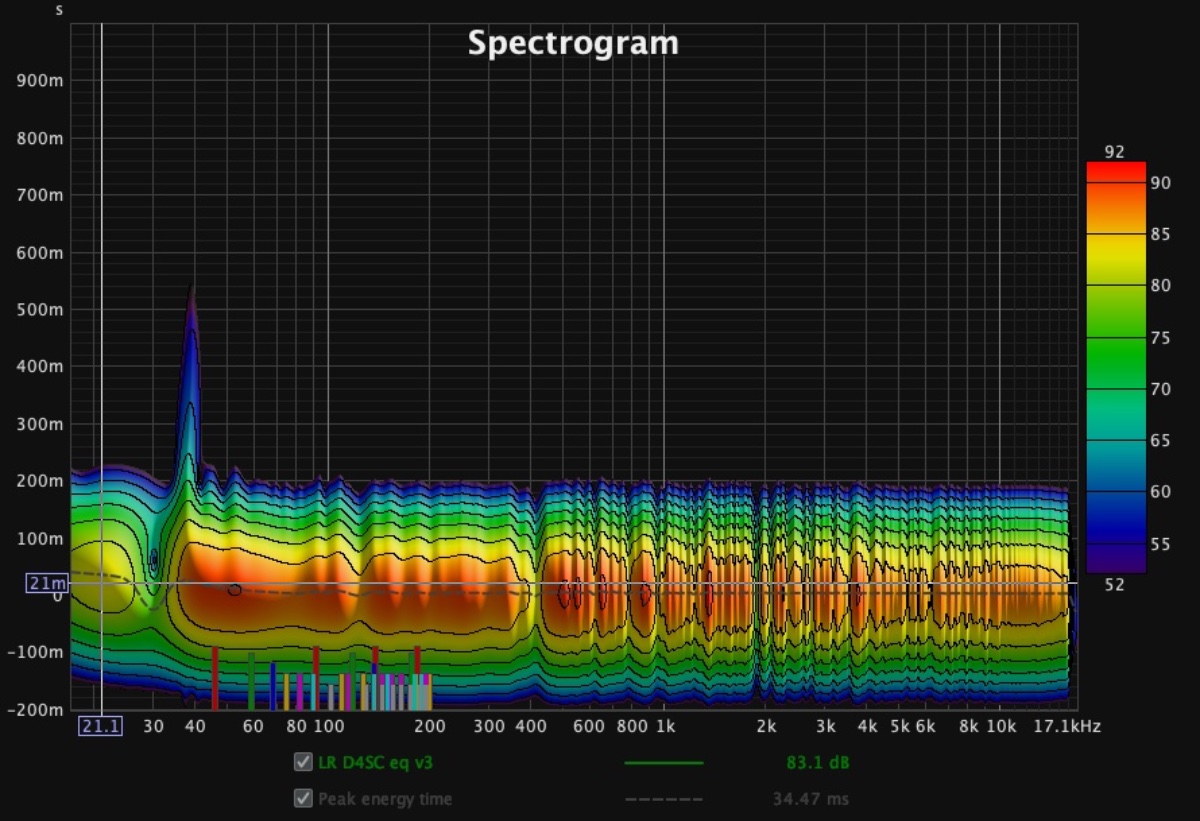
Task: Pick the red band atop the color scale
Action: [x=1115, y=172]
